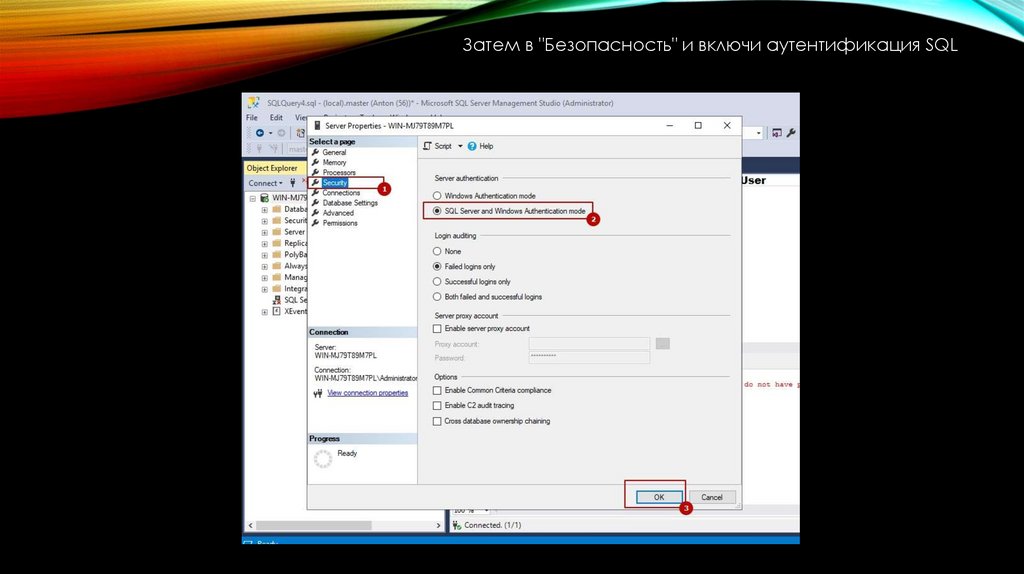Expand the Integration Services folder node
1024x574 pixels.
(x=264, y=289)
